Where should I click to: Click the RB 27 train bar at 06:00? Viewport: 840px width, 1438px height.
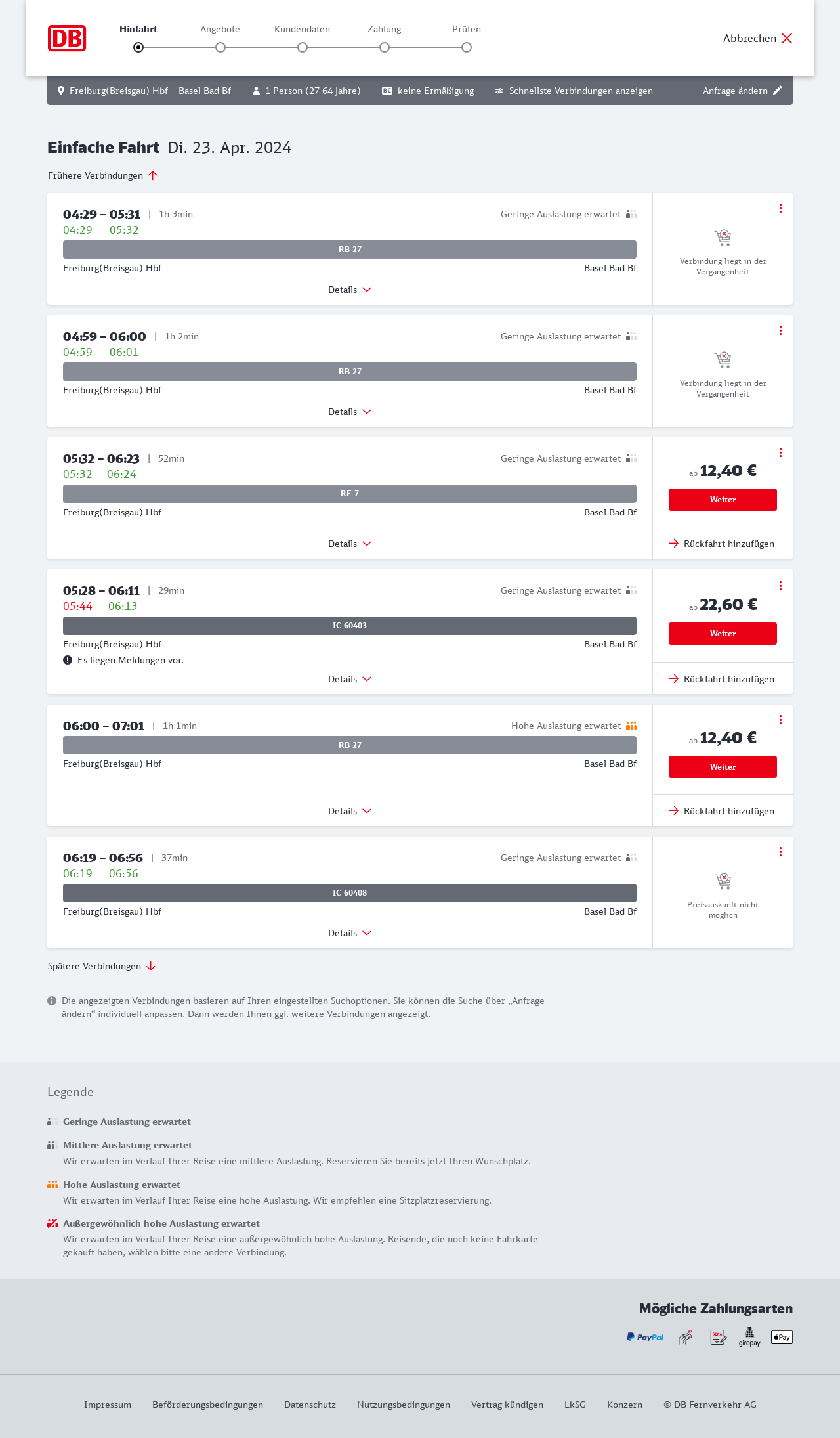350,745
